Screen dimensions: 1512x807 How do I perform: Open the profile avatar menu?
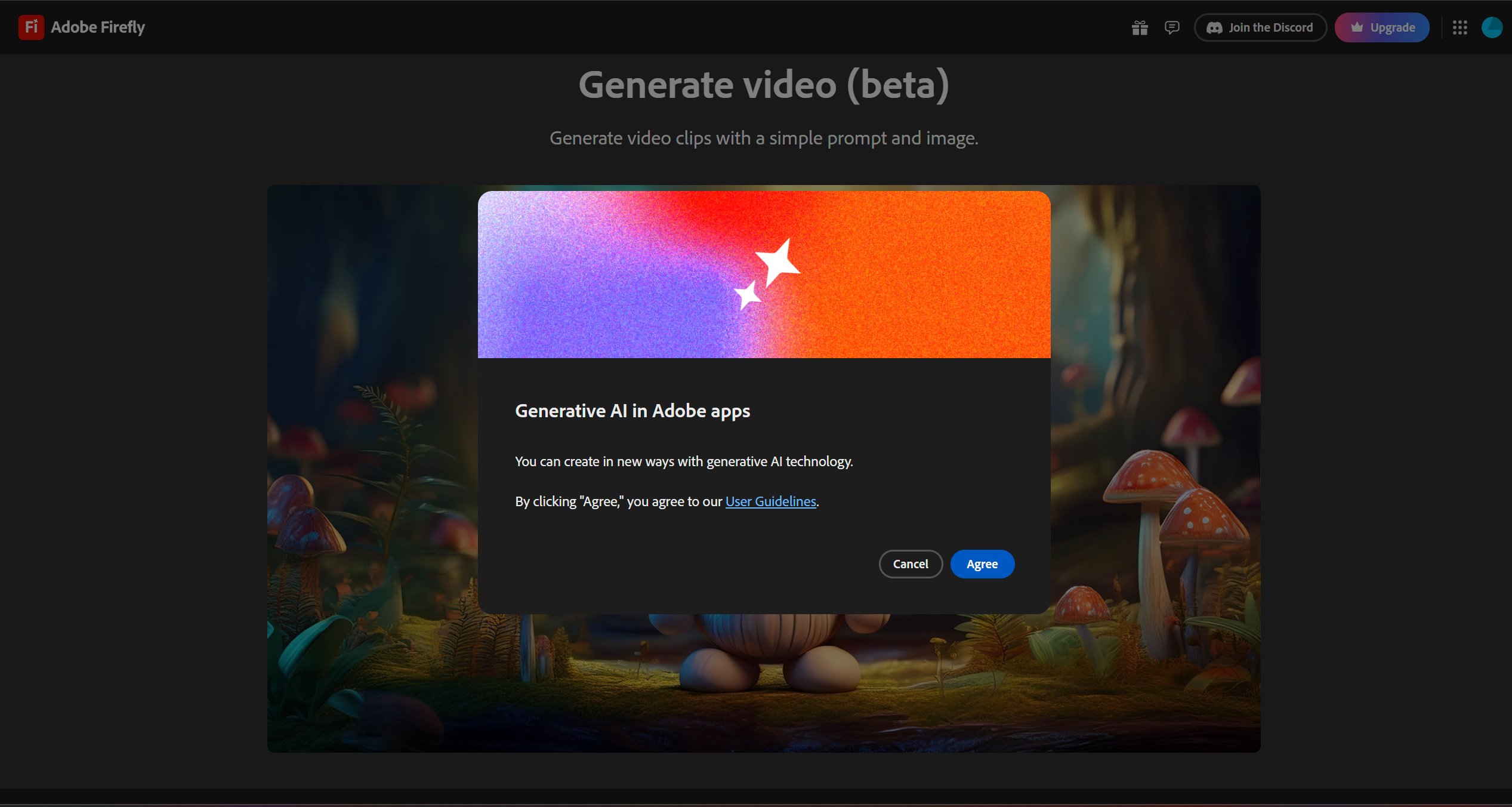coord(1492,27)
